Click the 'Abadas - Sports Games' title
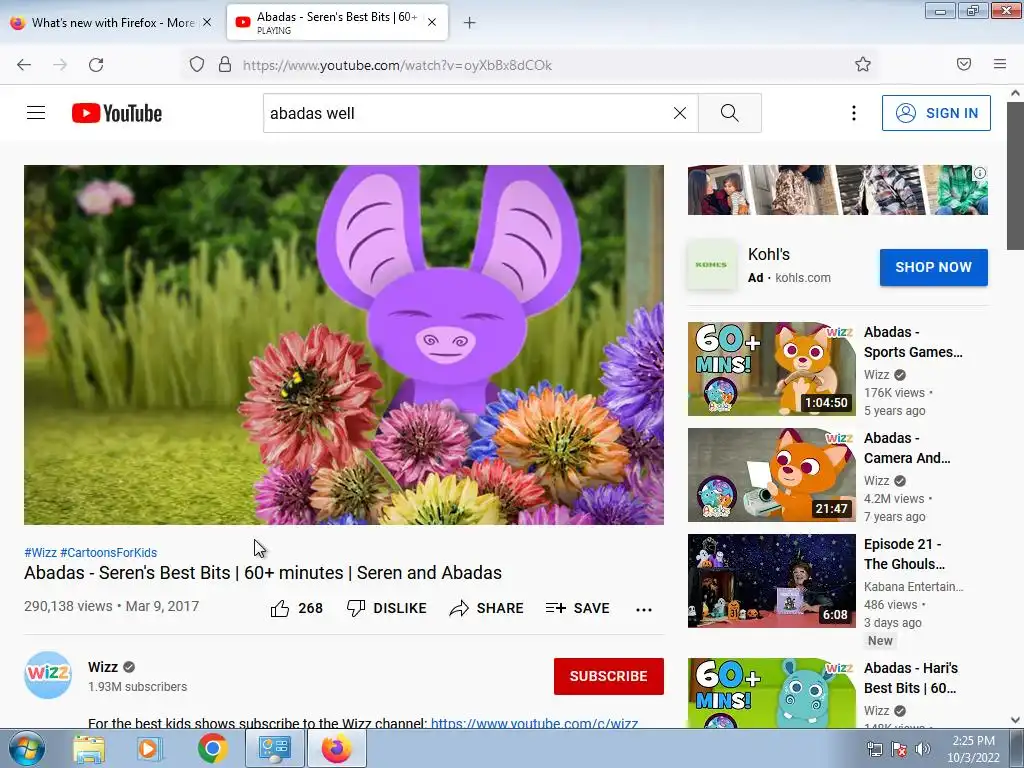The image size is (1024, 768). tap(913, 342)
